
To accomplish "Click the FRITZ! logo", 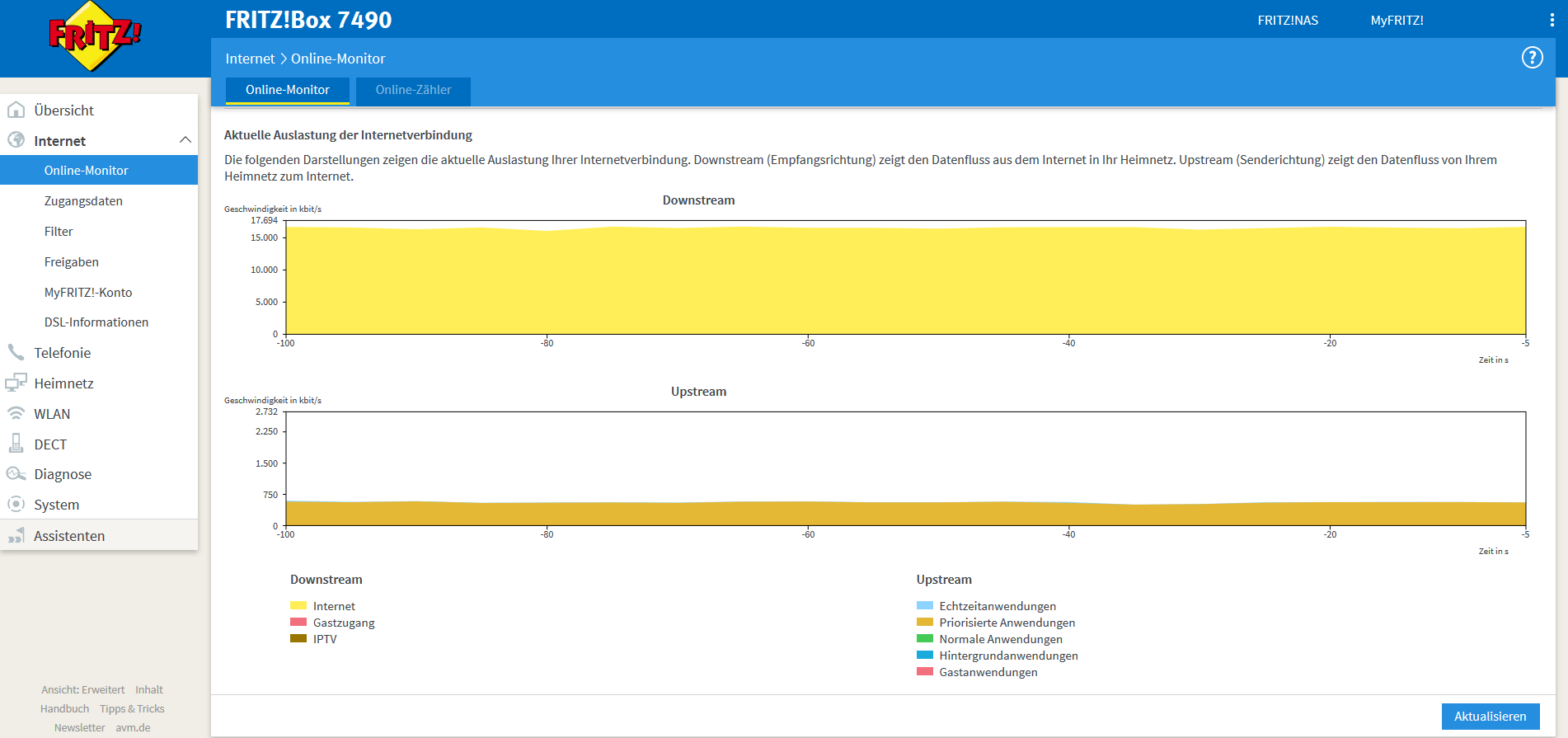I will 95,35.
